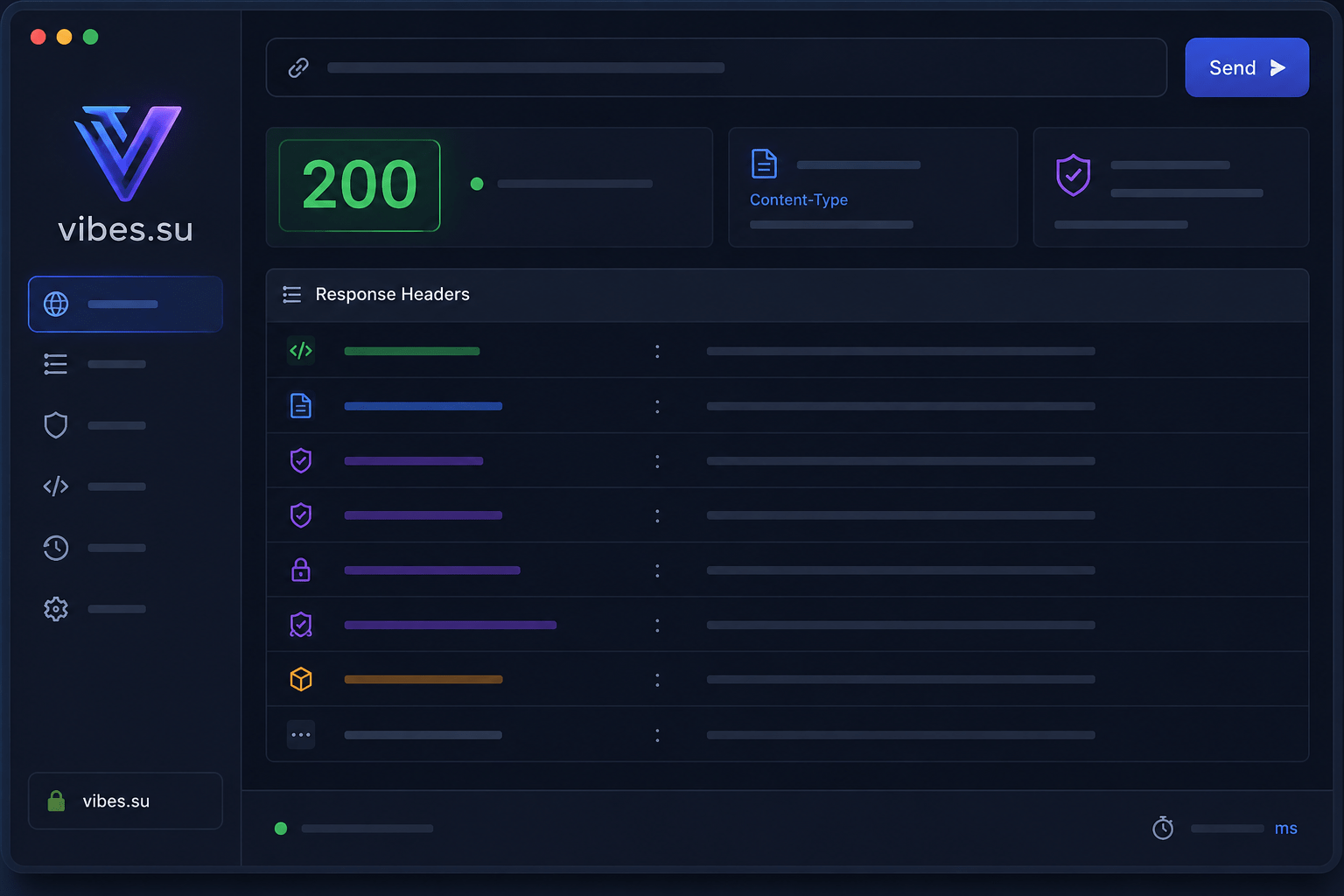Image resolution: width=1344 pixels, height=896 pixels.
Task: Select the globe sidebar item
Action: click(x=125, y=304)
